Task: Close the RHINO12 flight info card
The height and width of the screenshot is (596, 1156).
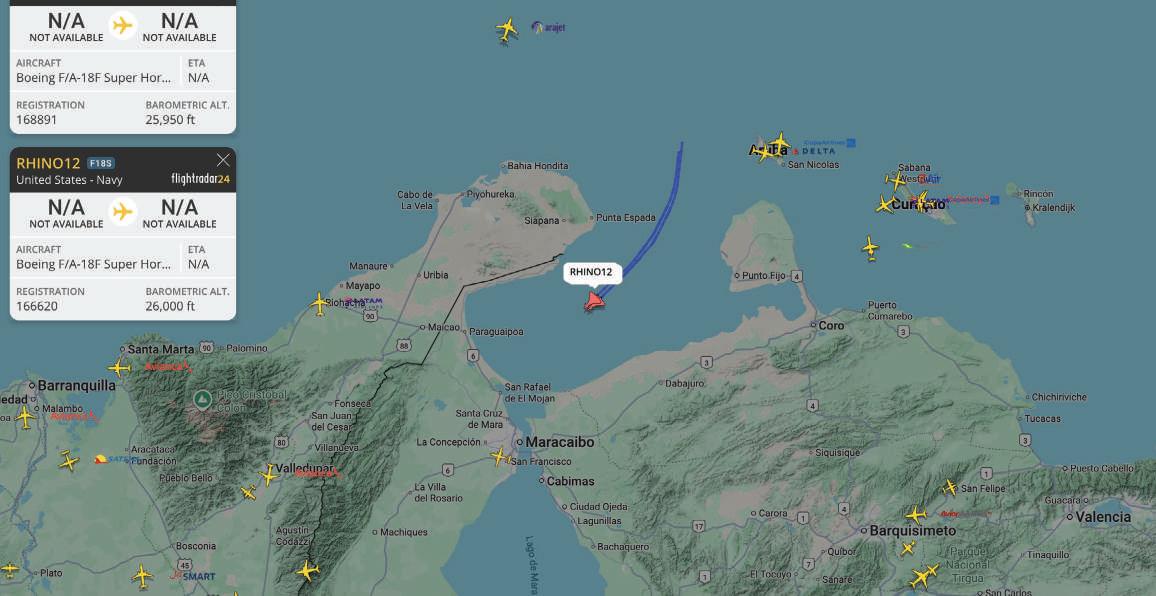Action: point(223,160)
